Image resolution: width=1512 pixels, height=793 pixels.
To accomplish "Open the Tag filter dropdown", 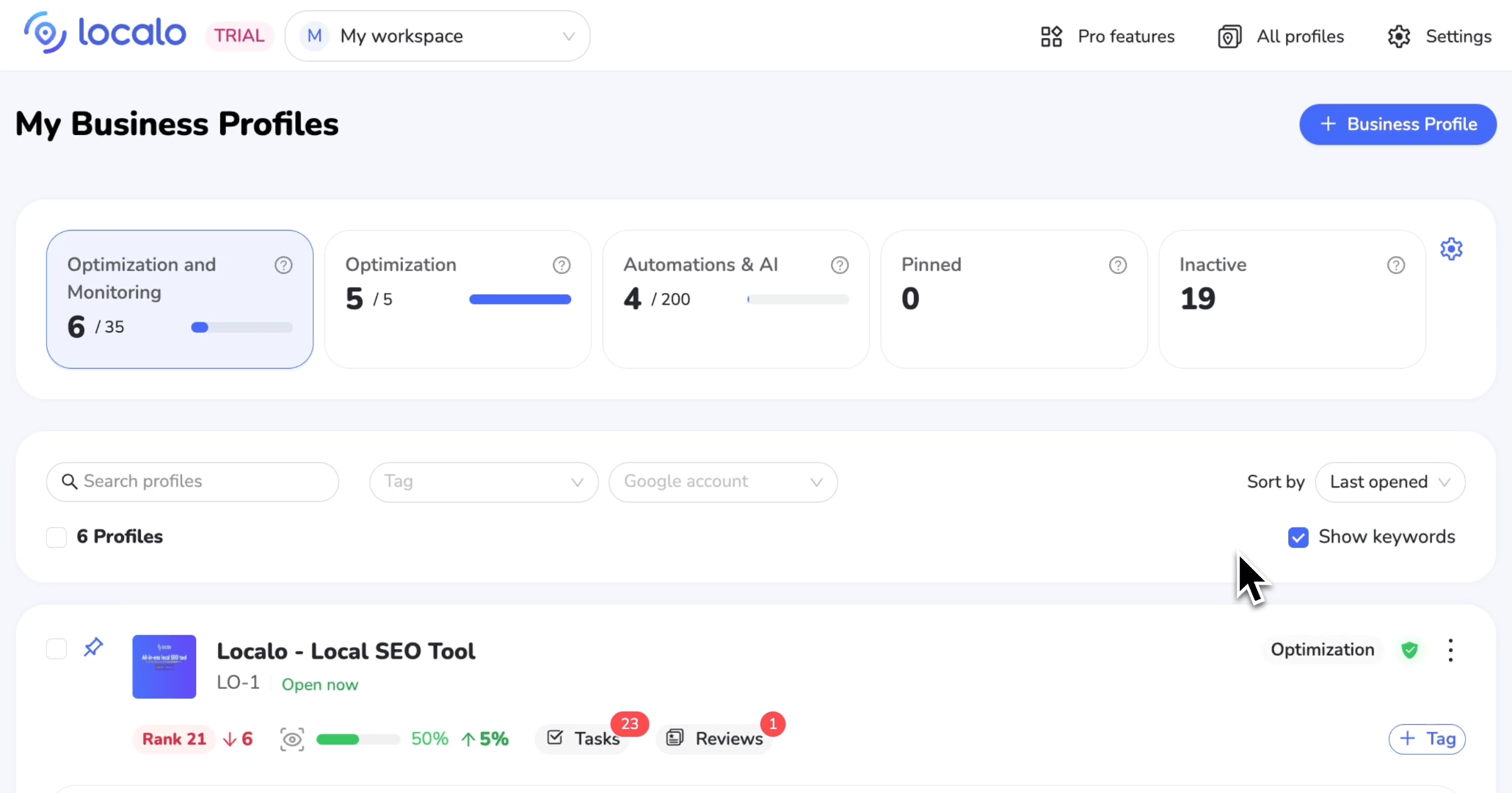I will pos(484,482).
